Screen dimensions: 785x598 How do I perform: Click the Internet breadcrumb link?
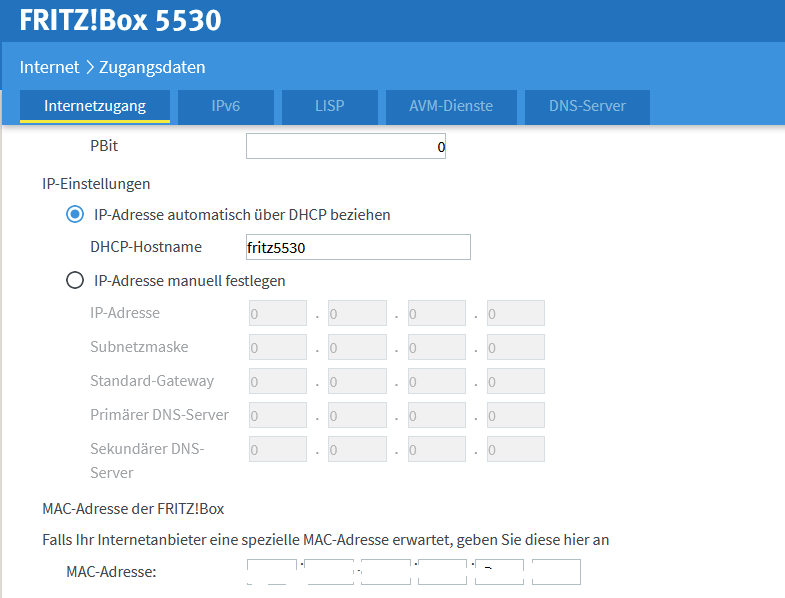click(x=49, y=67)
